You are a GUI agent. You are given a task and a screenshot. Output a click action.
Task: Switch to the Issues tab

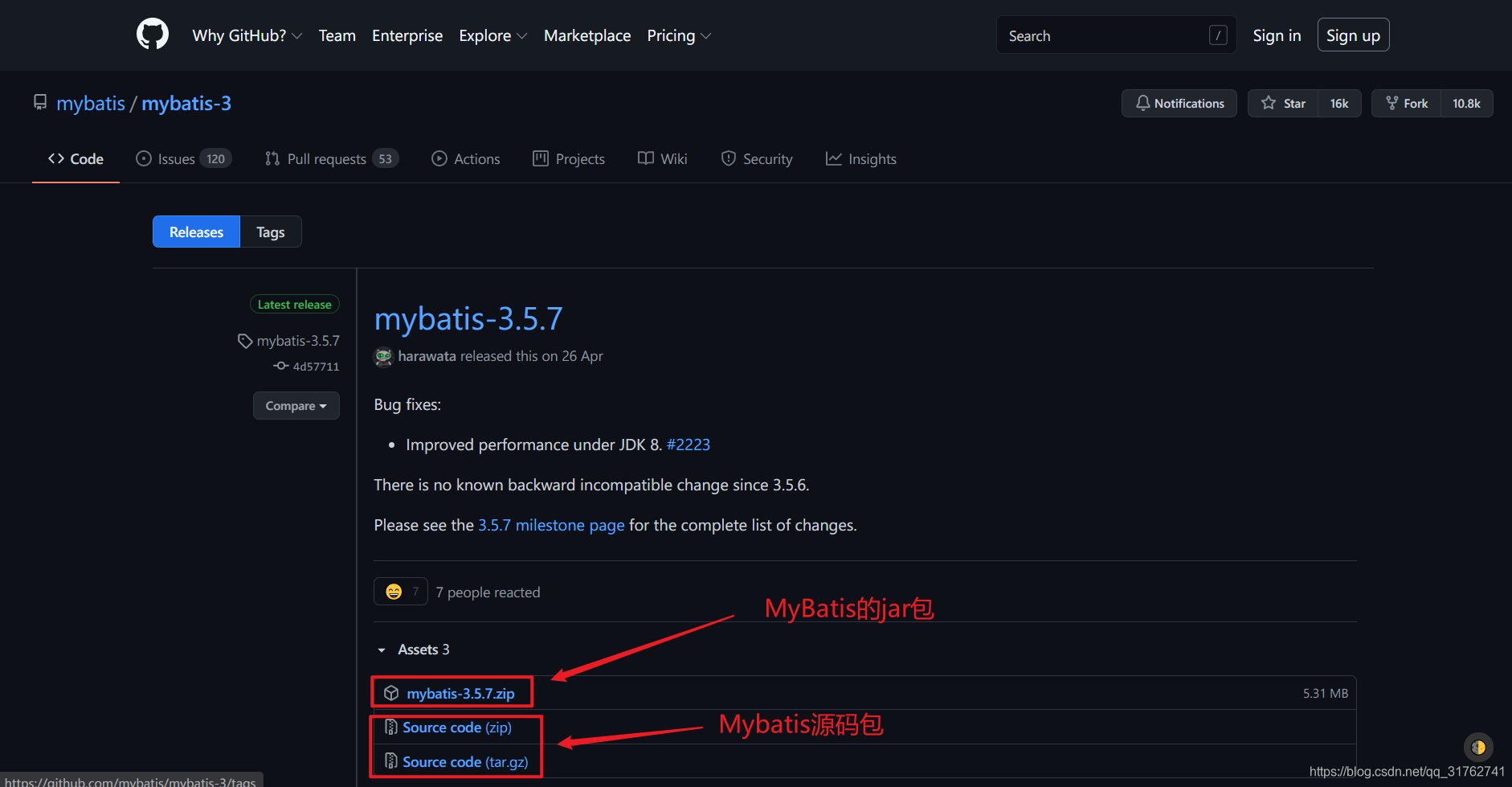[176, 158]
